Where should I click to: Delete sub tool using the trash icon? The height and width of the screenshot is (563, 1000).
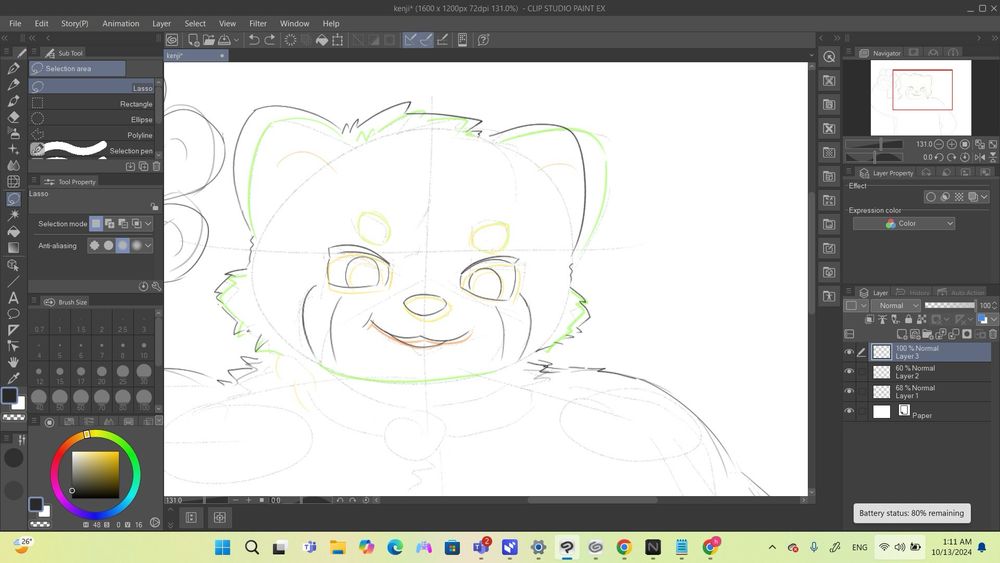[156, 166]
